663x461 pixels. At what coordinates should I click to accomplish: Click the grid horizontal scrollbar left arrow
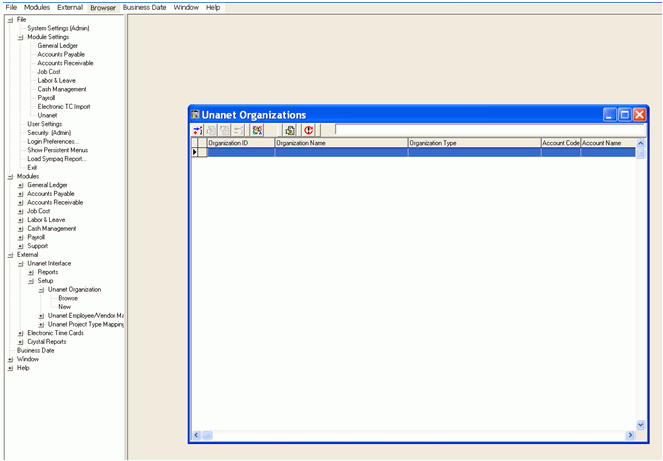(x=196, y=435)
